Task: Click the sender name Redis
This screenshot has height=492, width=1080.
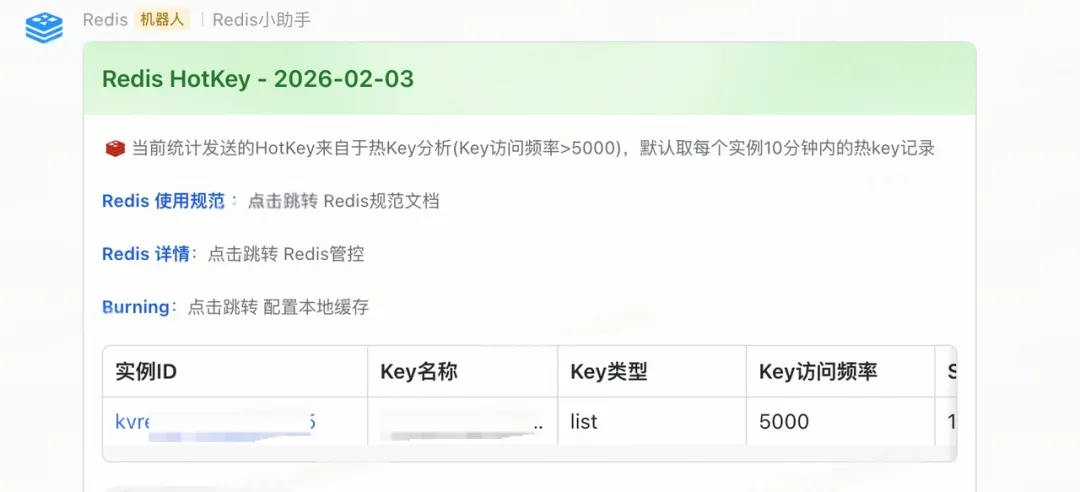Action: pos(104,20)
